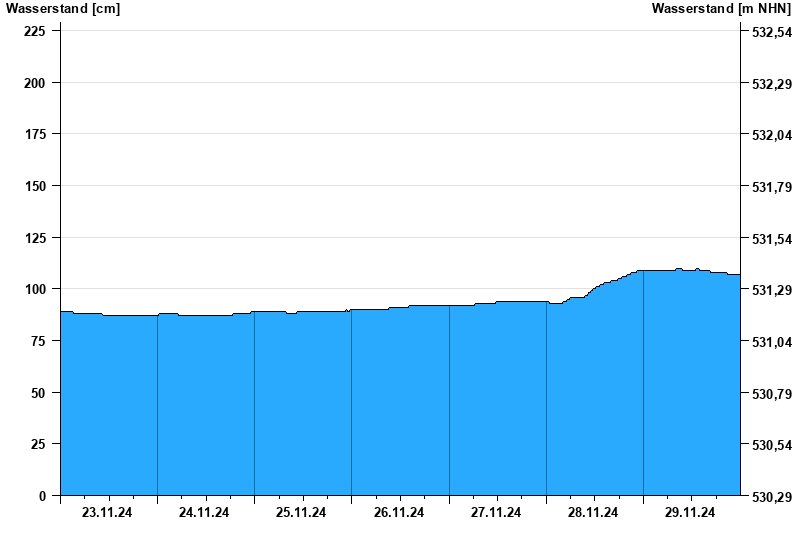Select the date label 25.11.24
The height and width of the screenshot is (550, 800).
pyautogui.click(x=301, y=512)
